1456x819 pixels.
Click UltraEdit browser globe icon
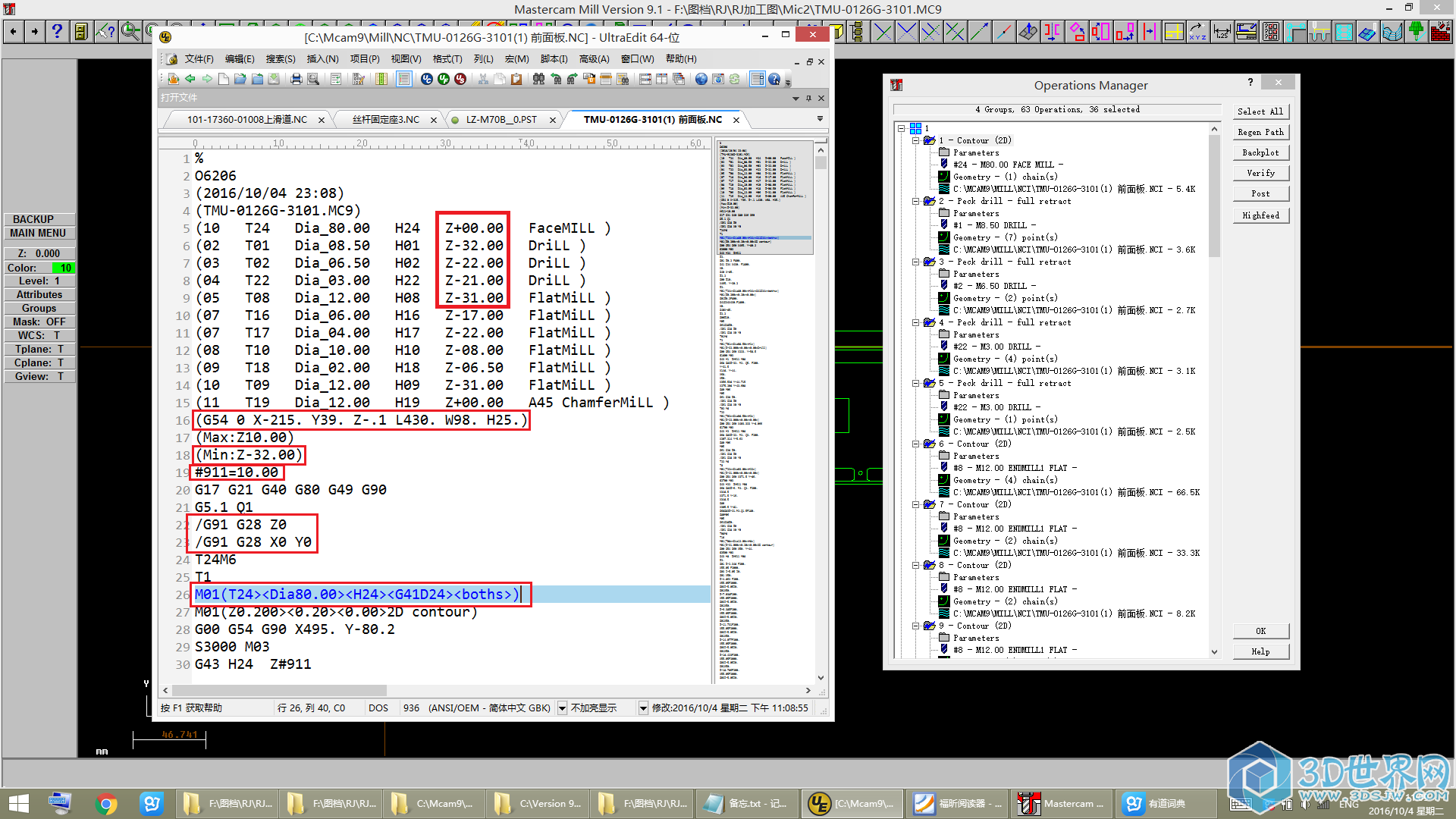pos(701,79)
